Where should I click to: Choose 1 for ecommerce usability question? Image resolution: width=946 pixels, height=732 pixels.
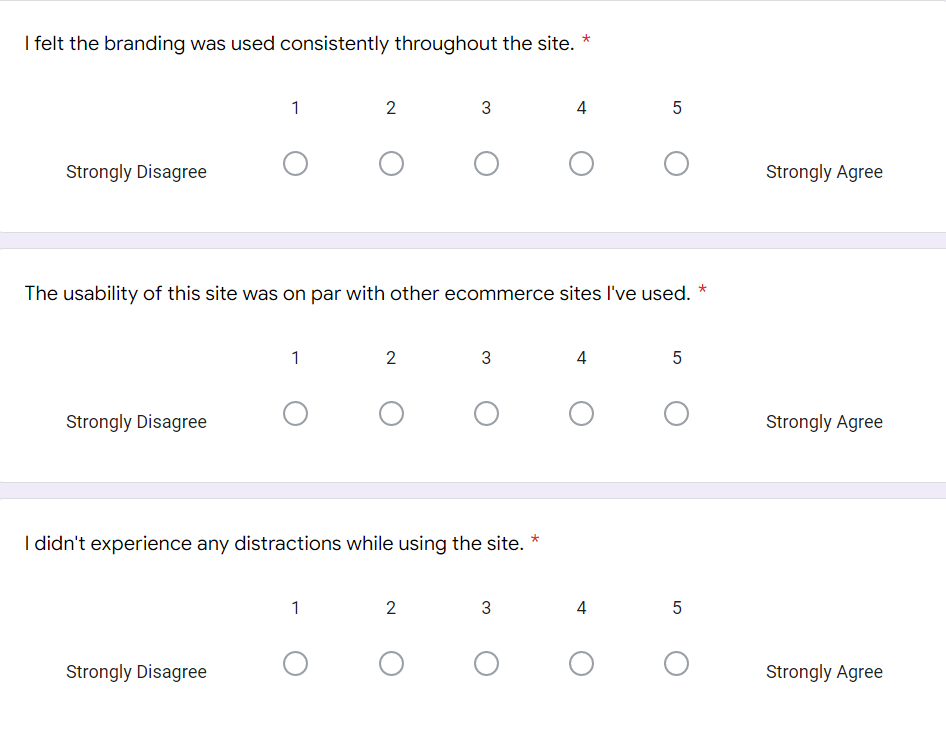point(296,413)
